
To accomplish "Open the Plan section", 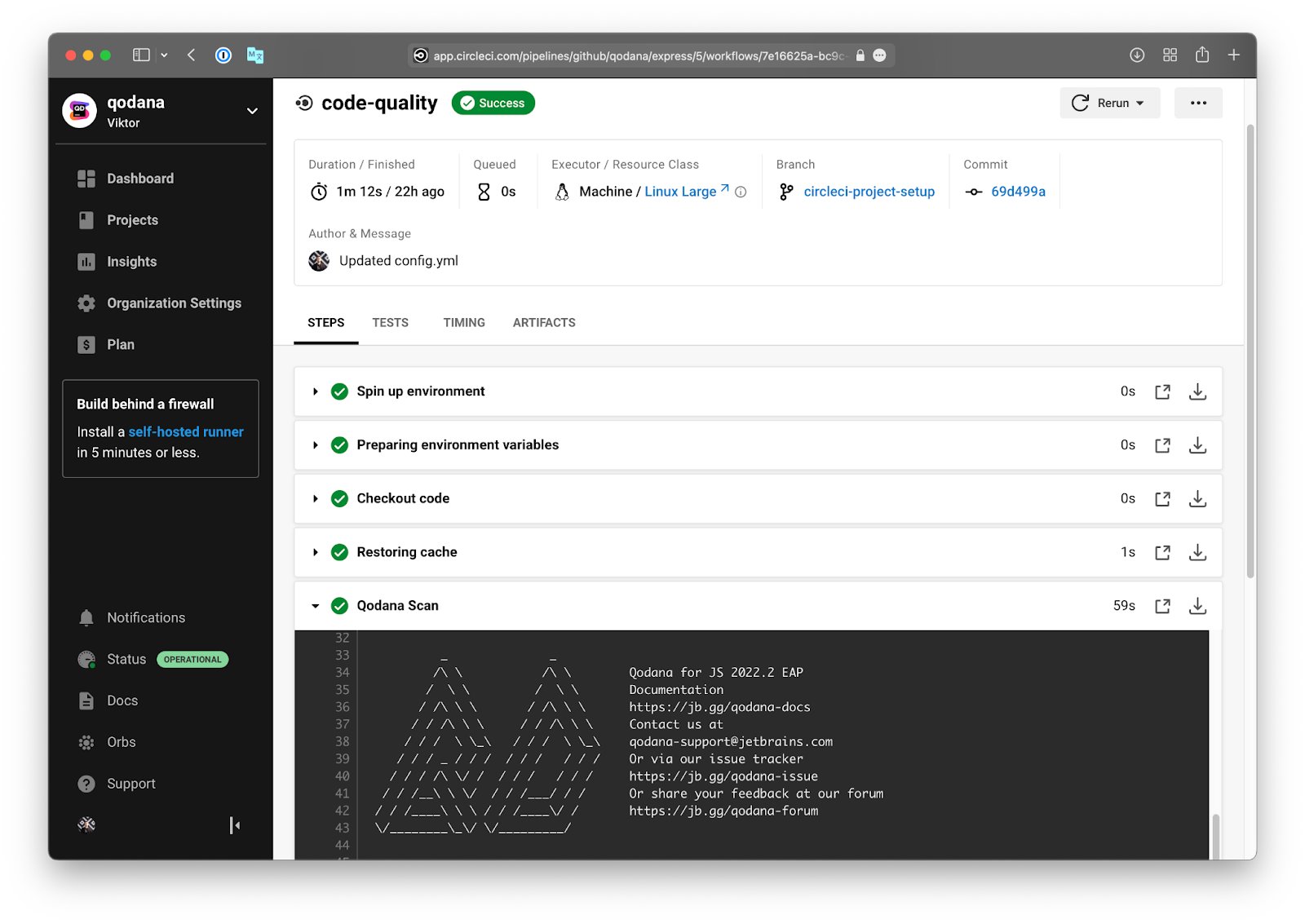I will (120, 344).
